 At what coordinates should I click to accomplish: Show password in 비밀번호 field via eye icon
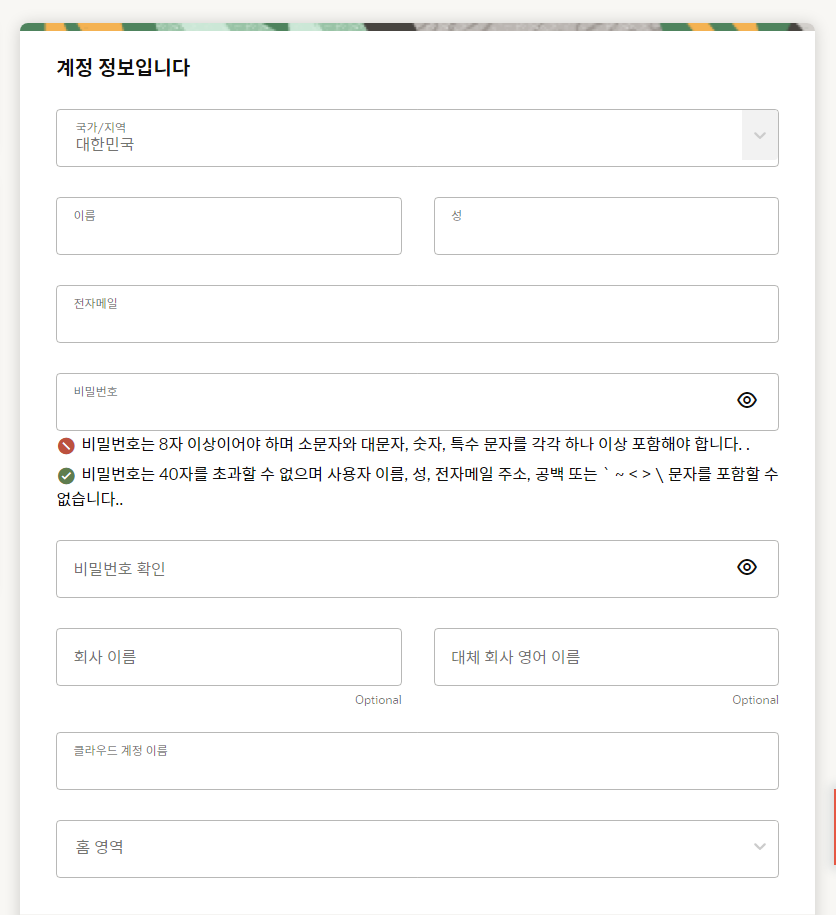point(747,400)
